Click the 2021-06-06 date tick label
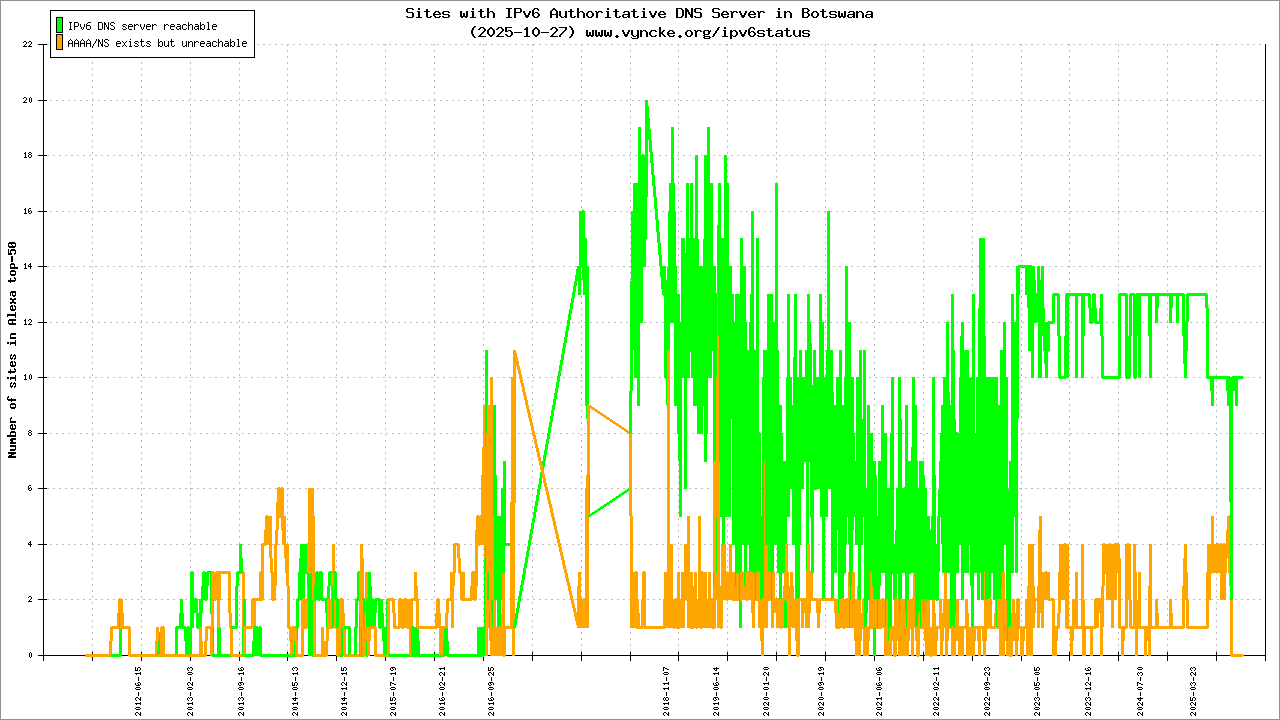 pos(878,686)
